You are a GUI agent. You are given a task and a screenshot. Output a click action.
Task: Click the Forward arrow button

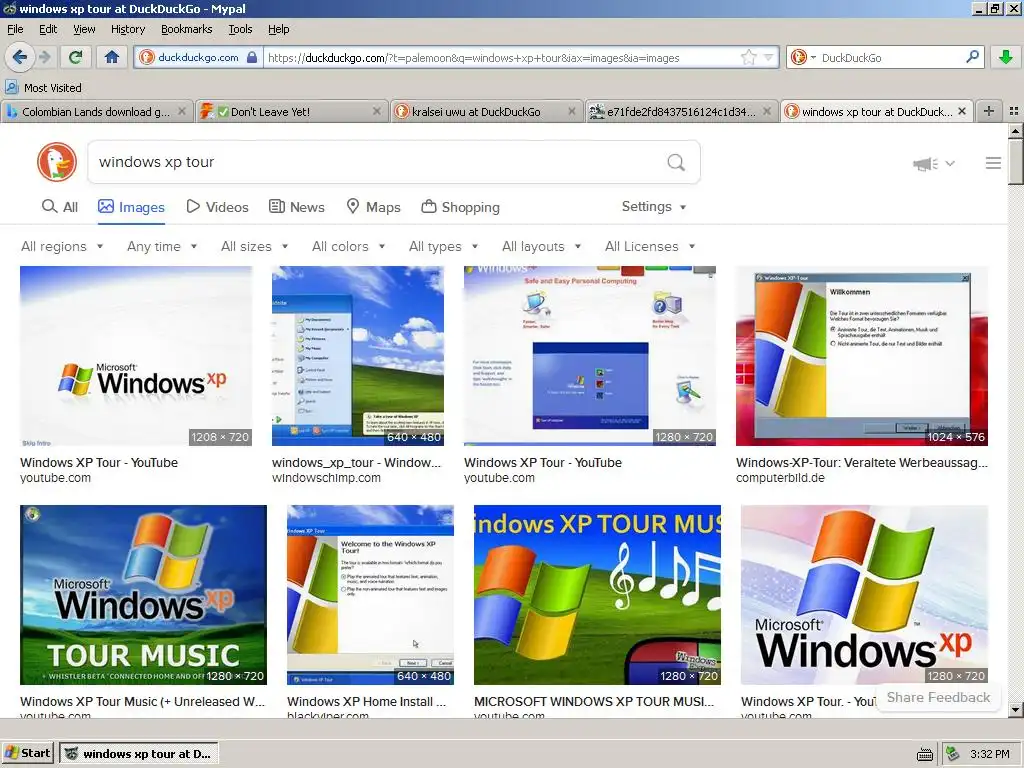point(45,57)
